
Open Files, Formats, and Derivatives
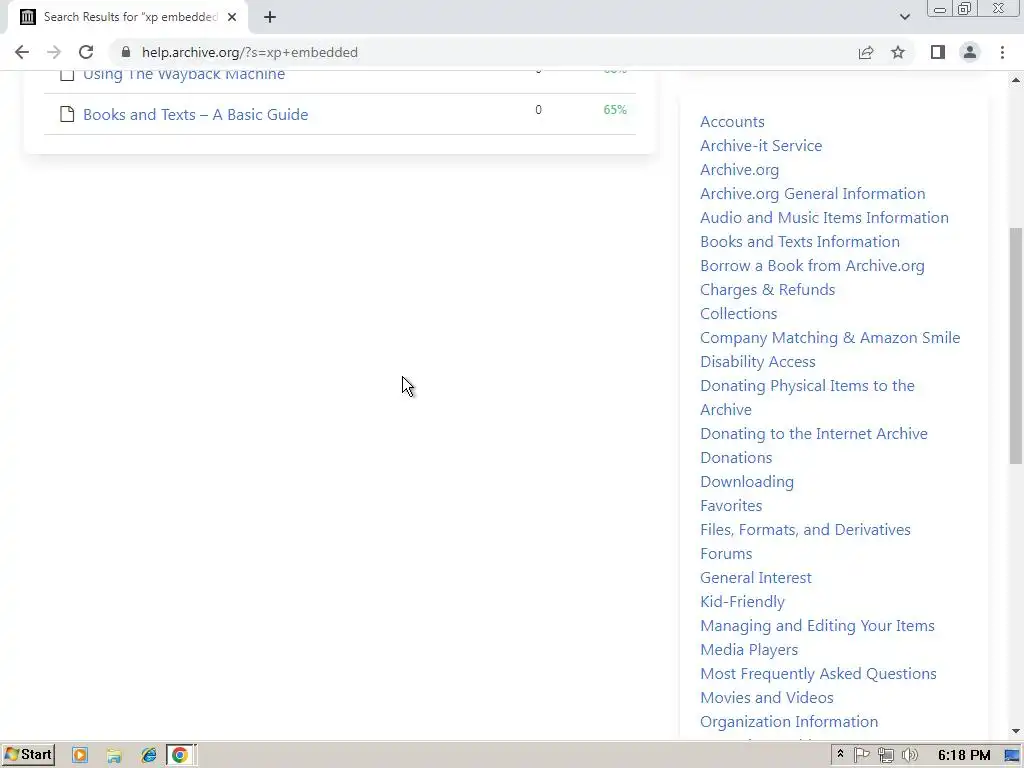[x=805, y=530]
